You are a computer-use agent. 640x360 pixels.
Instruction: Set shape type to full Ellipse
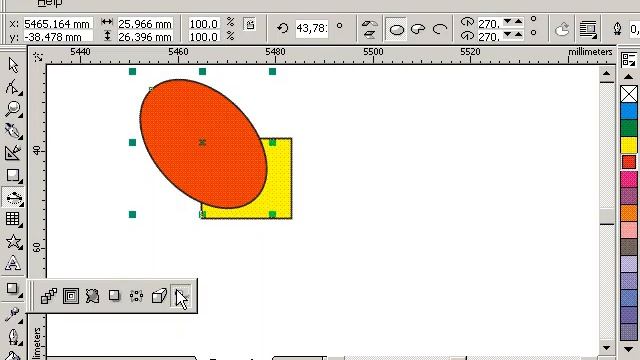click(x=396, y=29)
